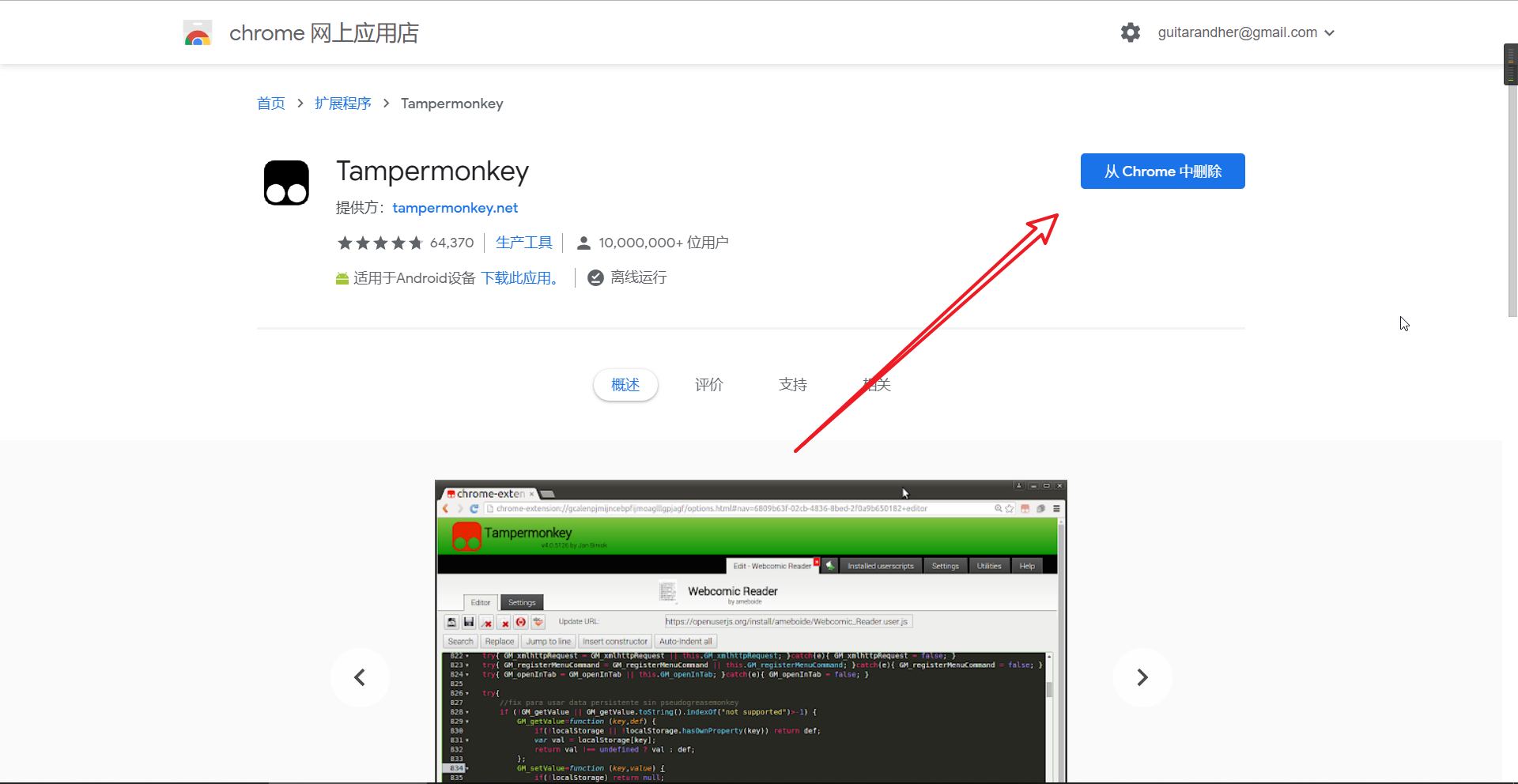Click the Tampermonkey extension title heading
Image resolution: width=1518 pixels, height=784 pixels.
(x=432, y=171)
